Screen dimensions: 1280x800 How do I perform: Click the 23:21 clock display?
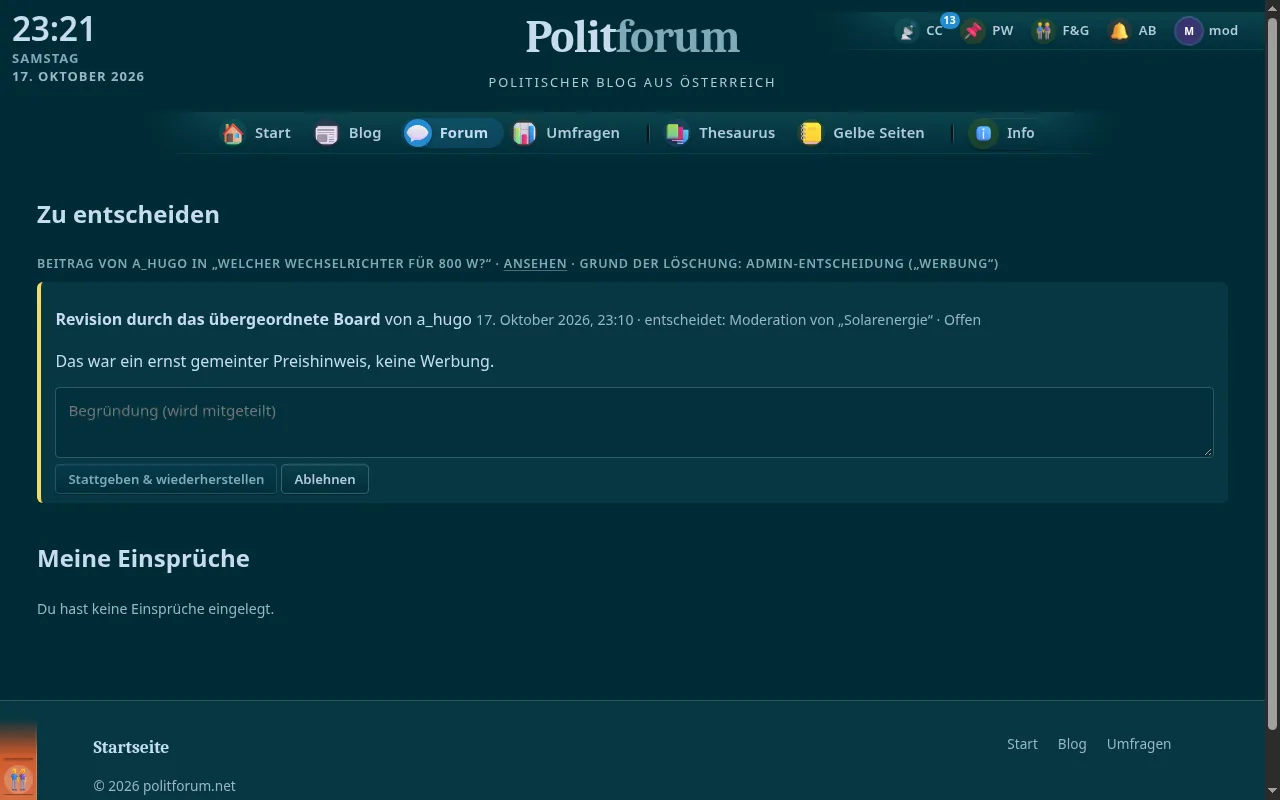[54, 29]
